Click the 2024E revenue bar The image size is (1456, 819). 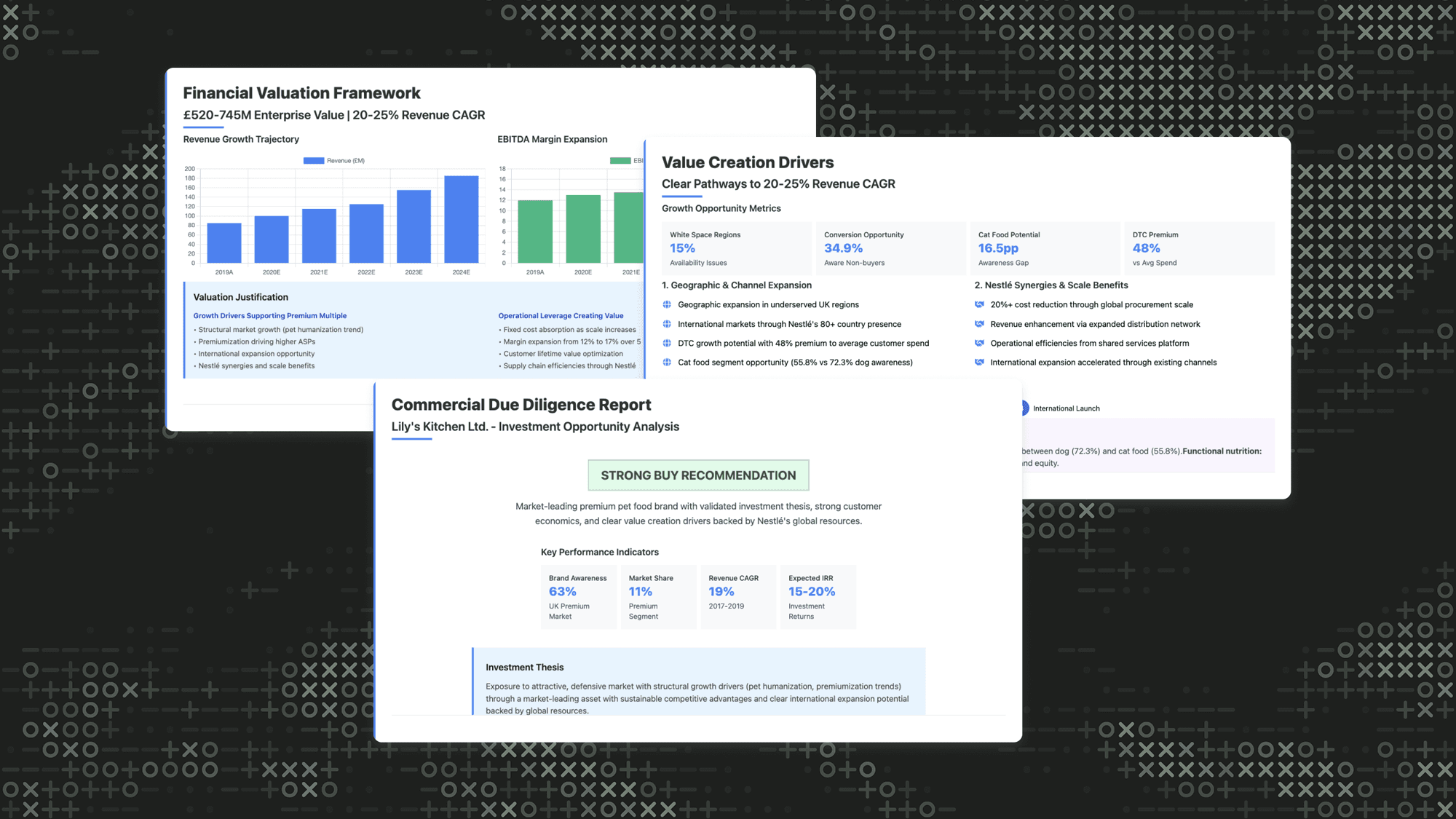(x=461, y=219)
